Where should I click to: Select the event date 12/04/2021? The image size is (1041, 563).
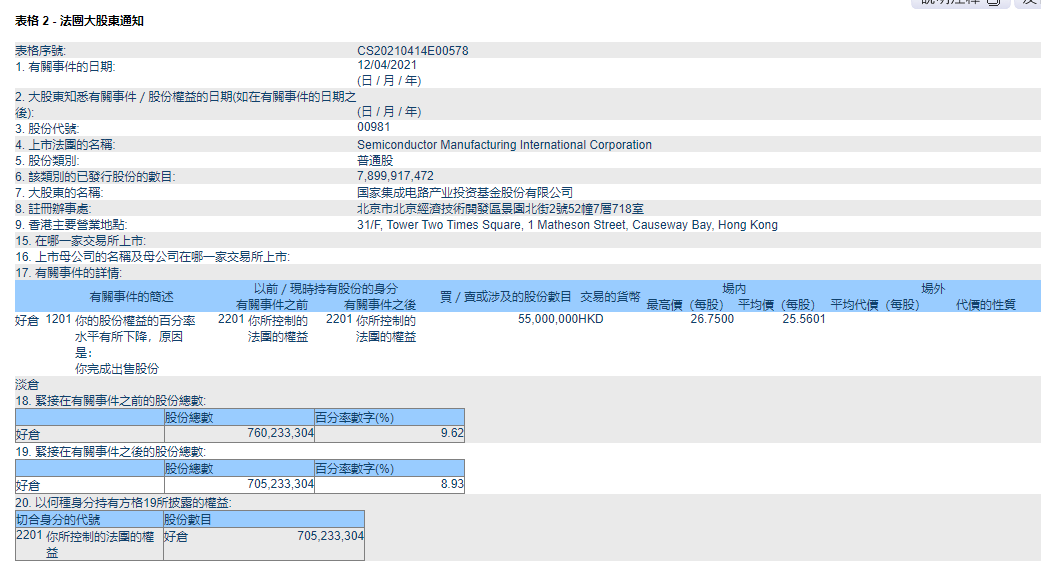tap(387, 65)
